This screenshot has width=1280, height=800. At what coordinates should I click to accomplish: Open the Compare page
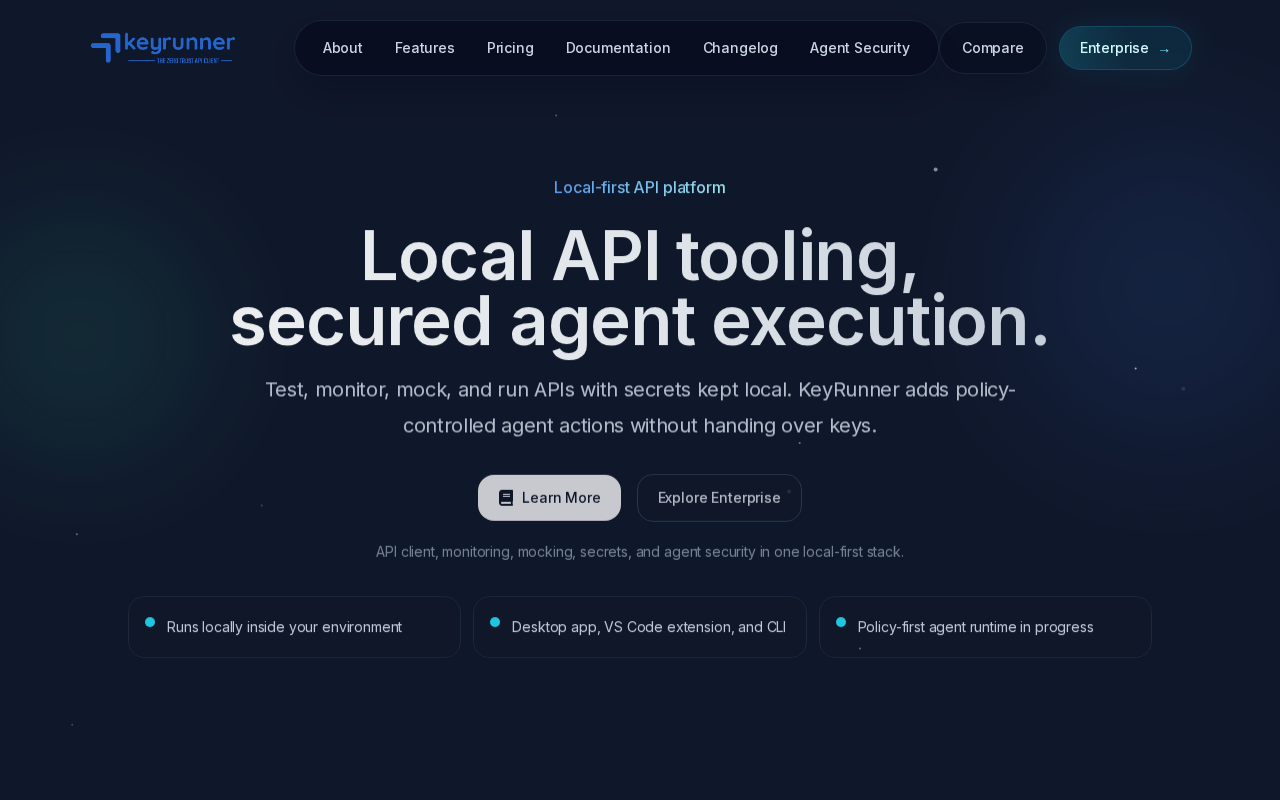point(993,48)
